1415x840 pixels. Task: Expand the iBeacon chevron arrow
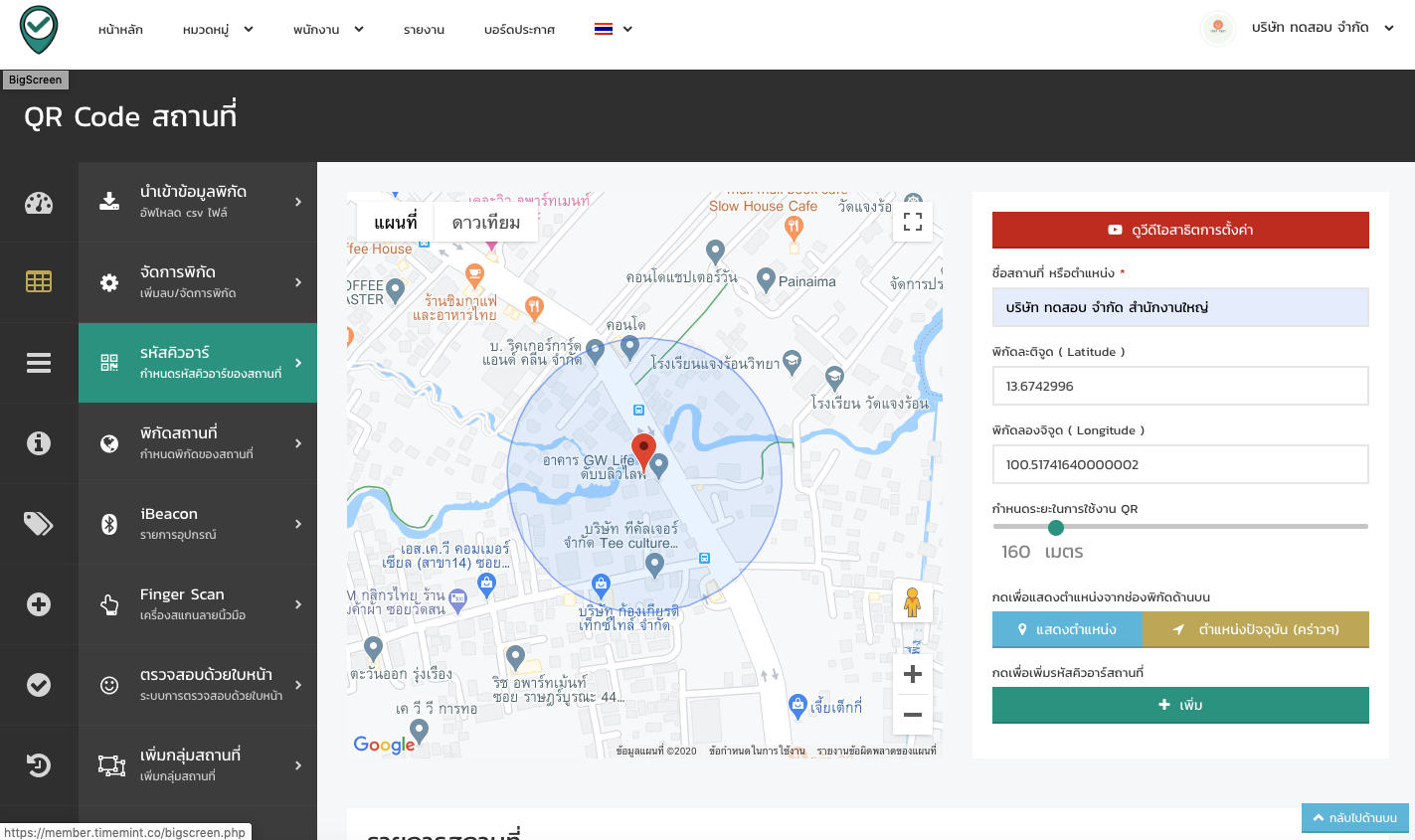point(298,524)
